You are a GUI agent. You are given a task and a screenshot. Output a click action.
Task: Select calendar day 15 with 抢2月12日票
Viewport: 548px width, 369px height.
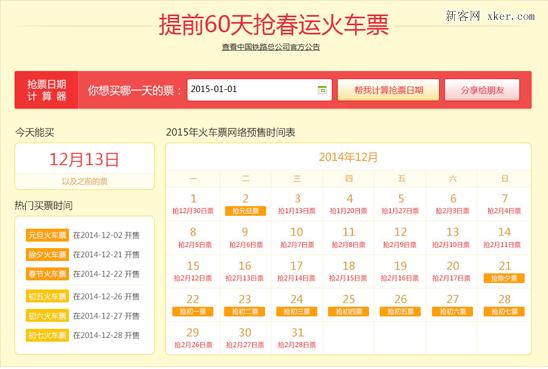coord(193,271)
